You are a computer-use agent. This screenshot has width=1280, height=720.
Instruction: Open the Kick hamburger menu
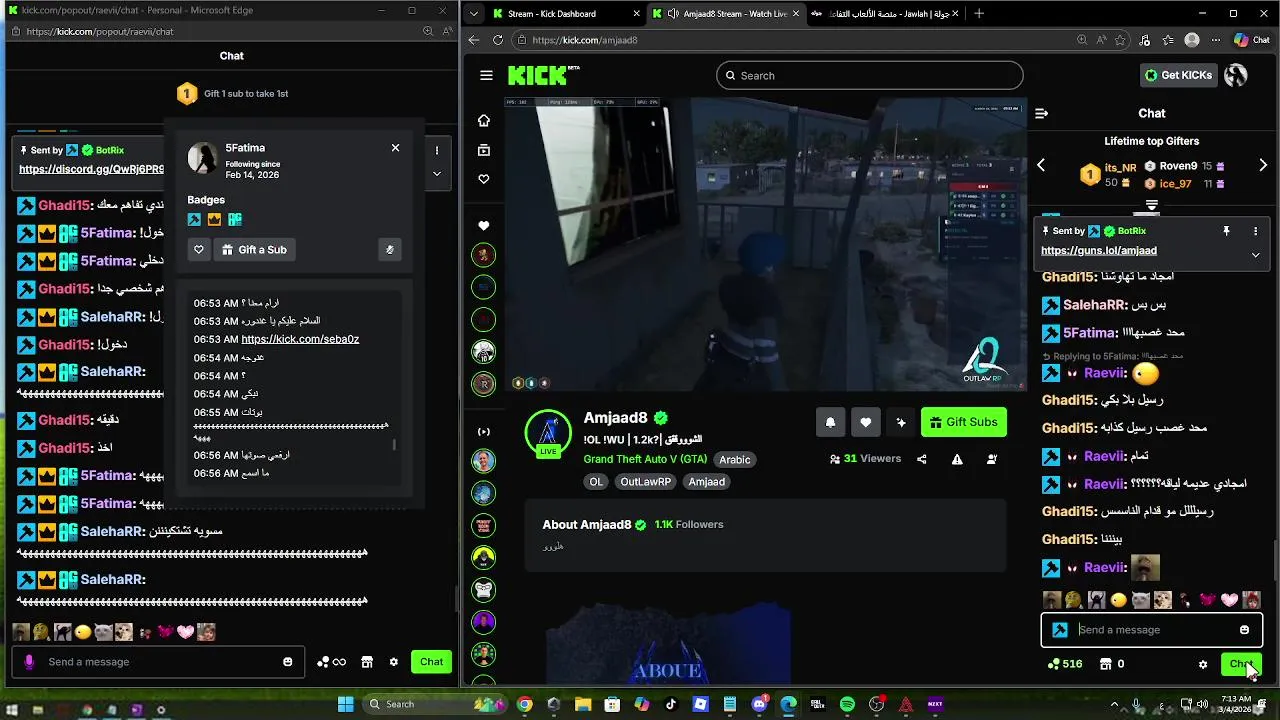tap(486, 75)
